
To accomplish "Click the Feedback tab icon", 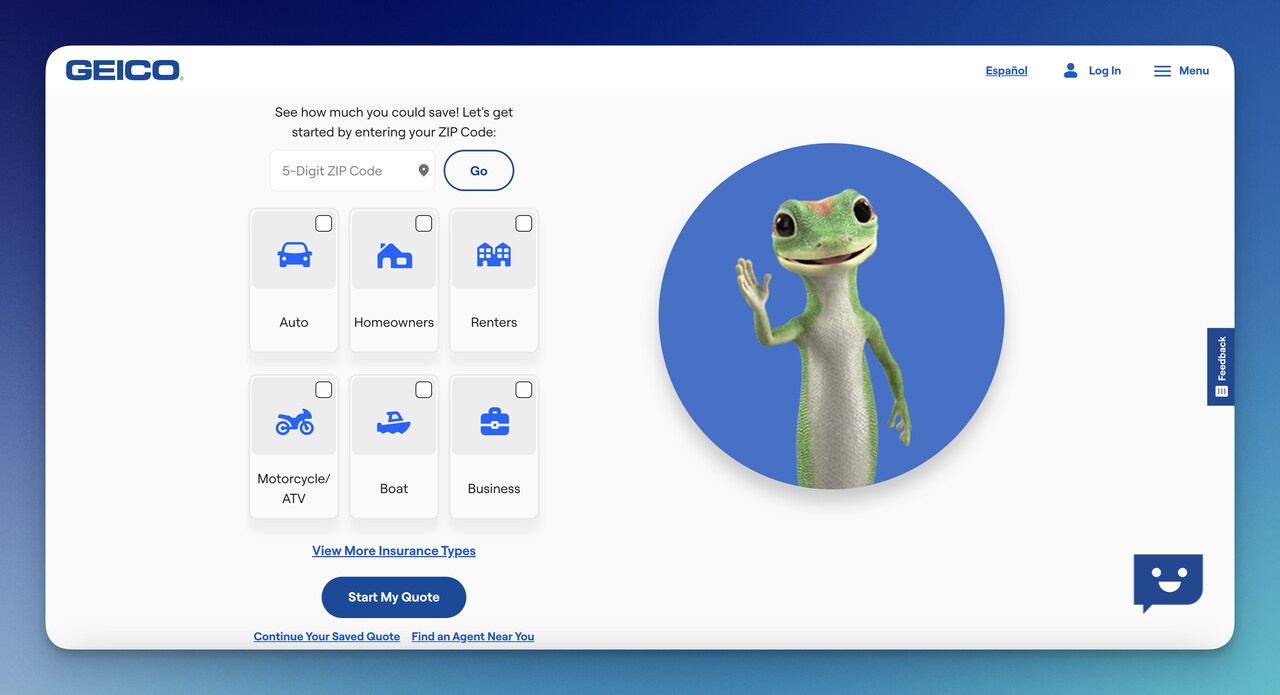I will click(x=1221, y=391).
